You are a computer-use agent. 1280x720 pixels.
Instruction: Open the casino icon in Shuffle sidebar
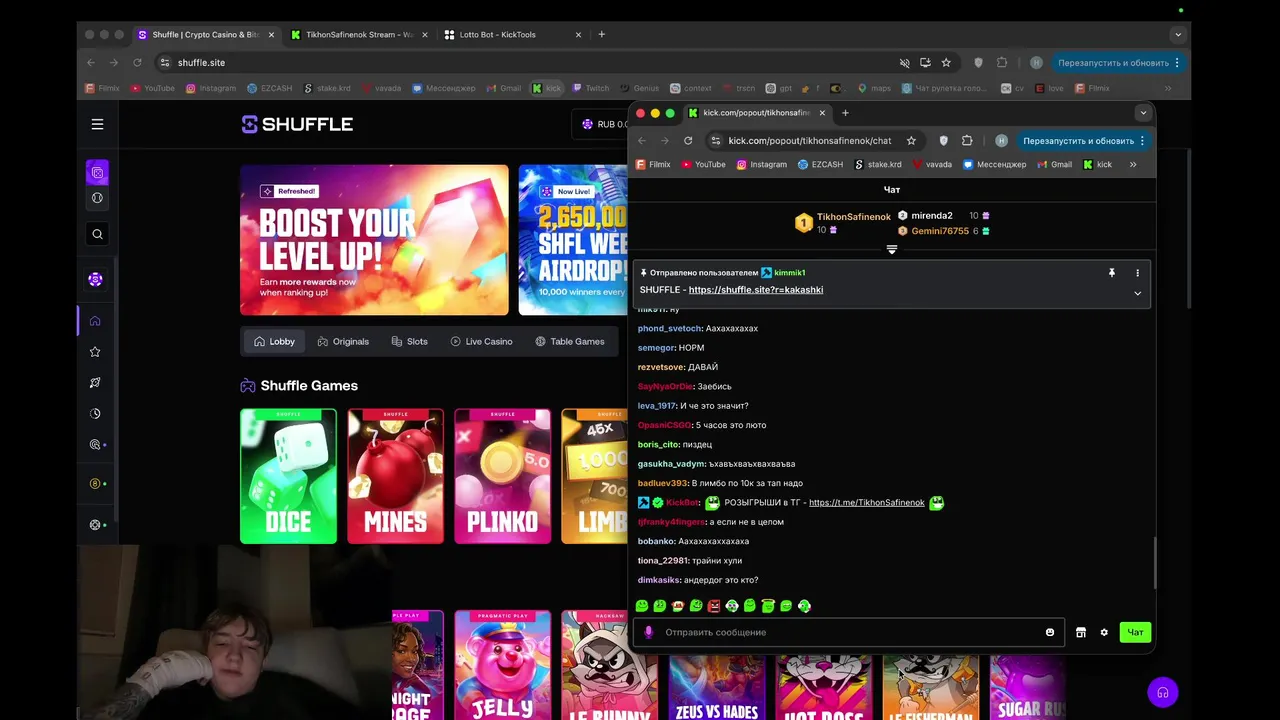[x=97, y=172]
